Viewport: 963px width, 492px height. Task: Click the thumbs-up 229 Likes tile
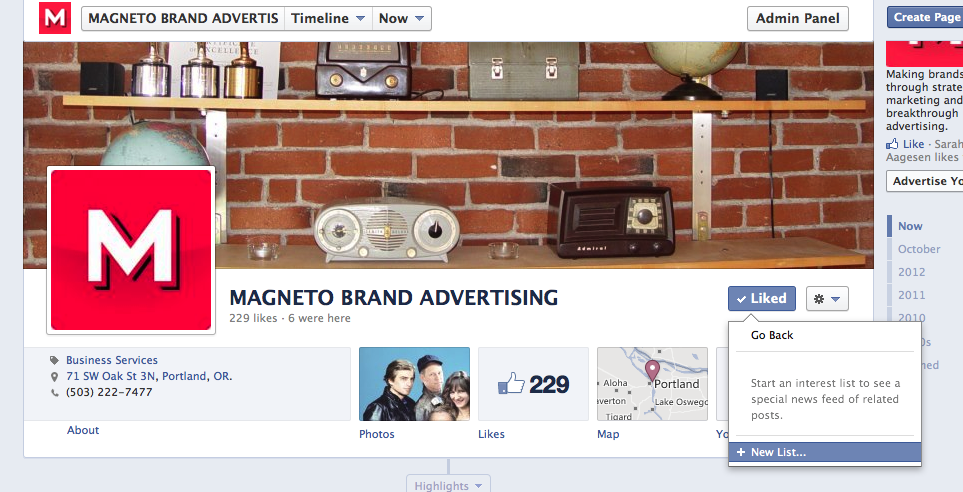[533, 384]
